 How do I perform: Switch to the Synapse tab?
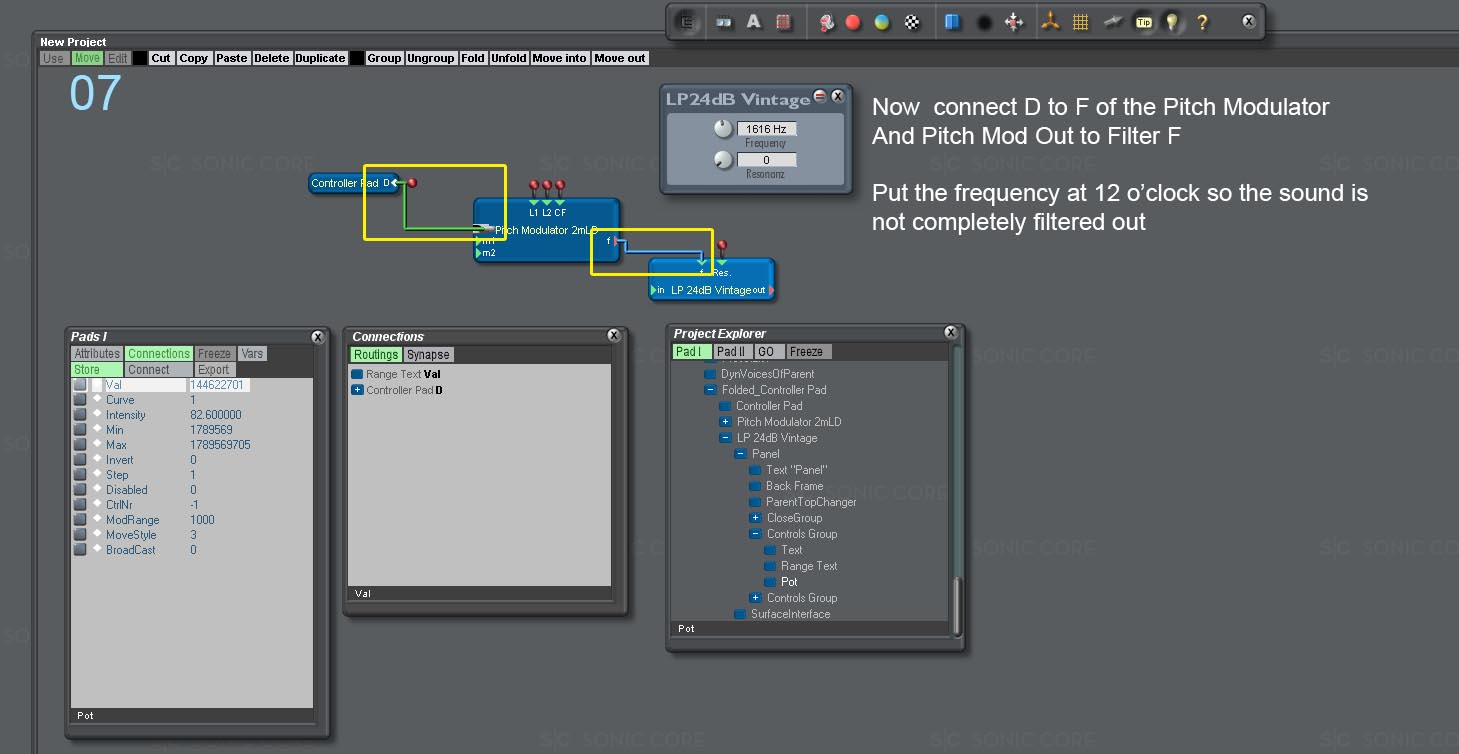pyautogui.click(x=428, y=355)
